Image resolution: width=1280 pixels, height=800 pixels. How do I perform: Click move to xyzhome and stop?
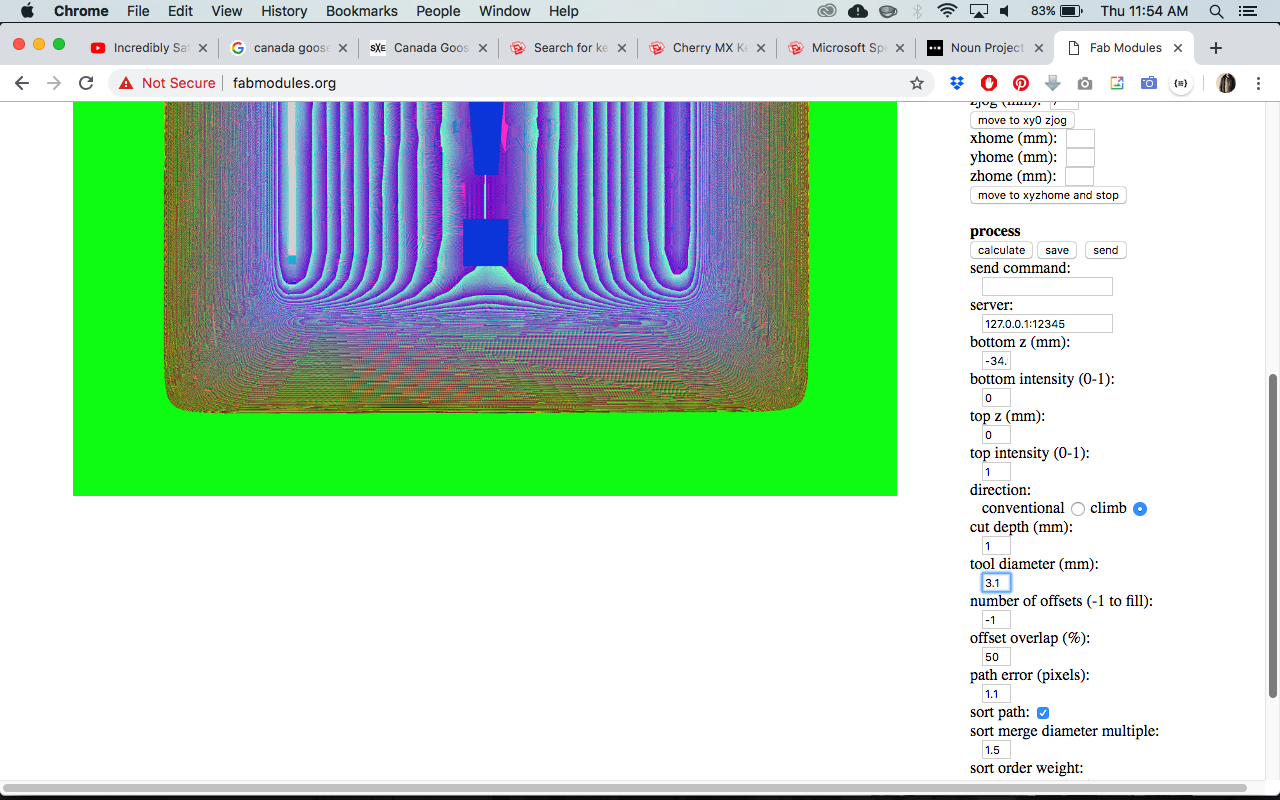click(x=1048, y=195)
